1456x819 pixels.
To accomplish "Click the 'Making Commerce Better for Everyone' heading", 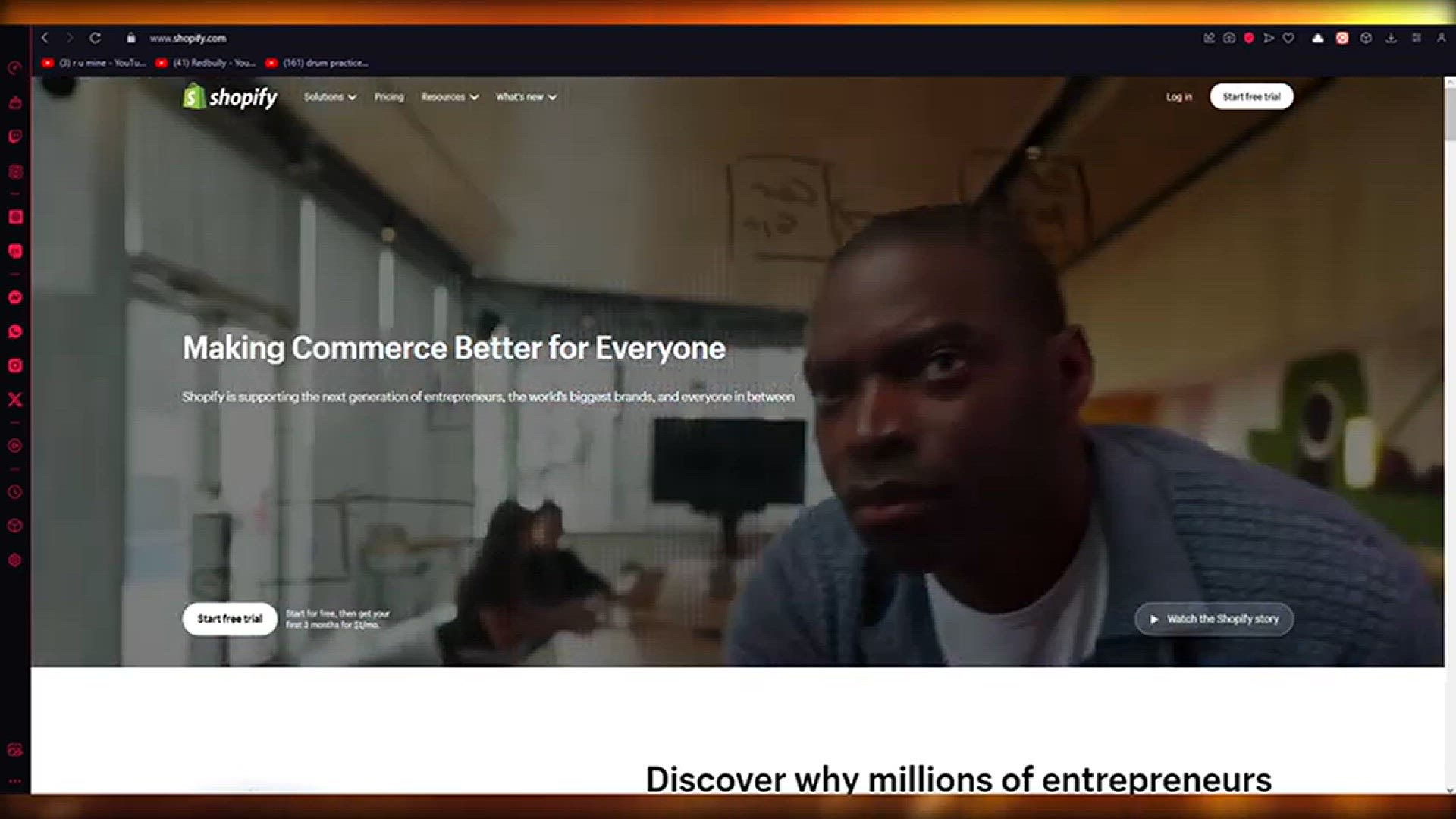I will click(x=453, y=348).
